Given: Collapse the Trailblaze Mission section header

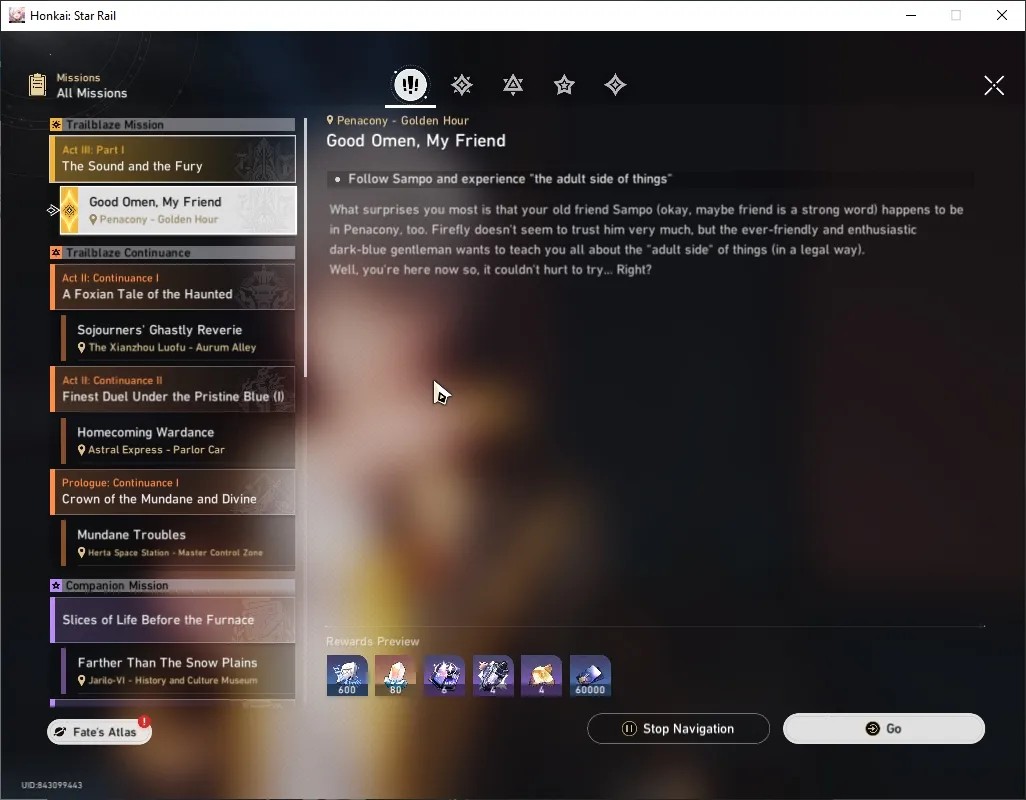Looking at the screenshot, I should (173, 124).
